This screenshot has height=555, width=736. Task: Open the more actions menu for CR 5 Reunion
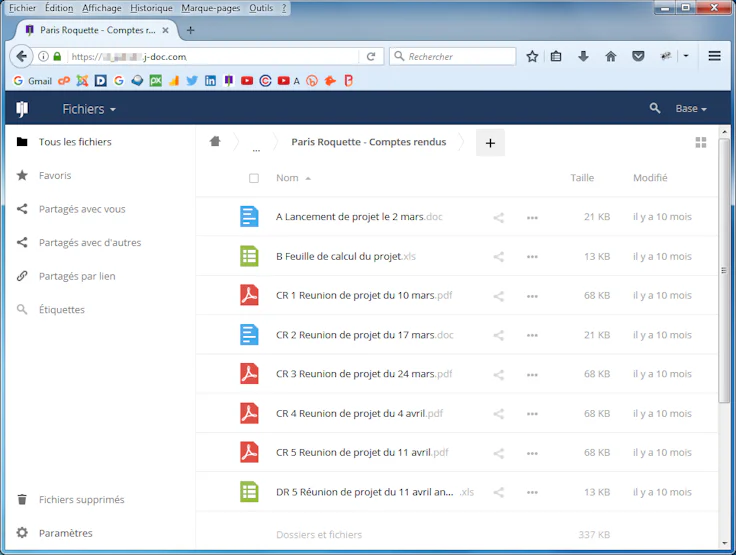[x=532, y=453]
